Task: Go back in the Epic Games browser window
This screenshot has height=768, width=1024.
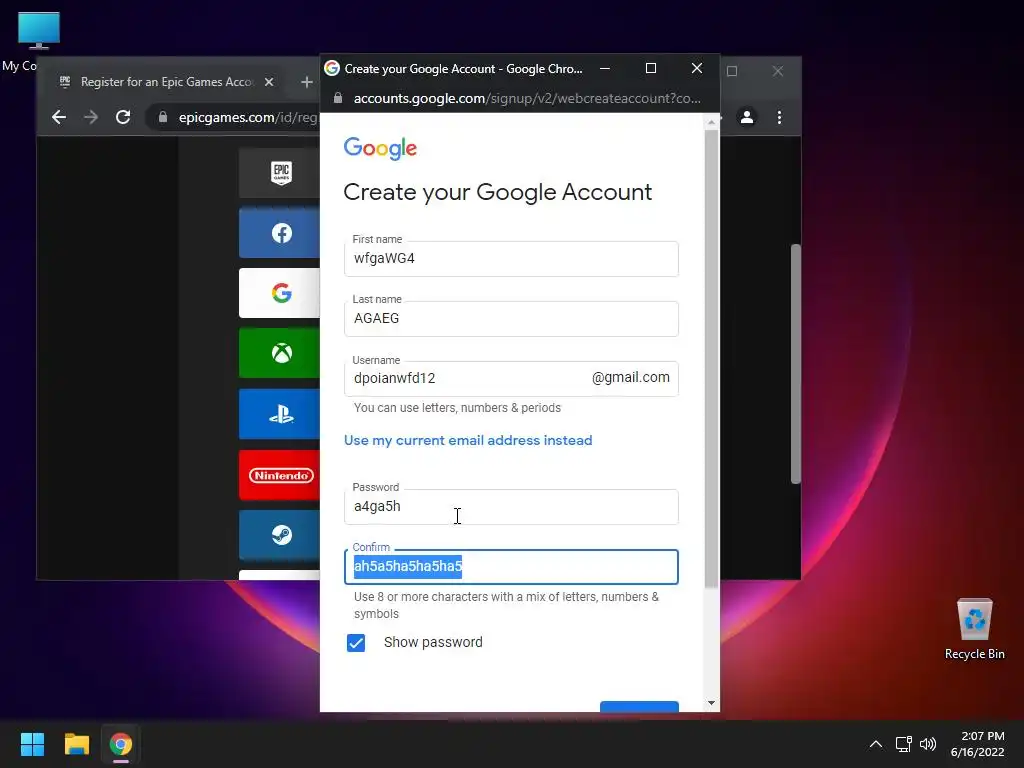Action: click(59, 117)
